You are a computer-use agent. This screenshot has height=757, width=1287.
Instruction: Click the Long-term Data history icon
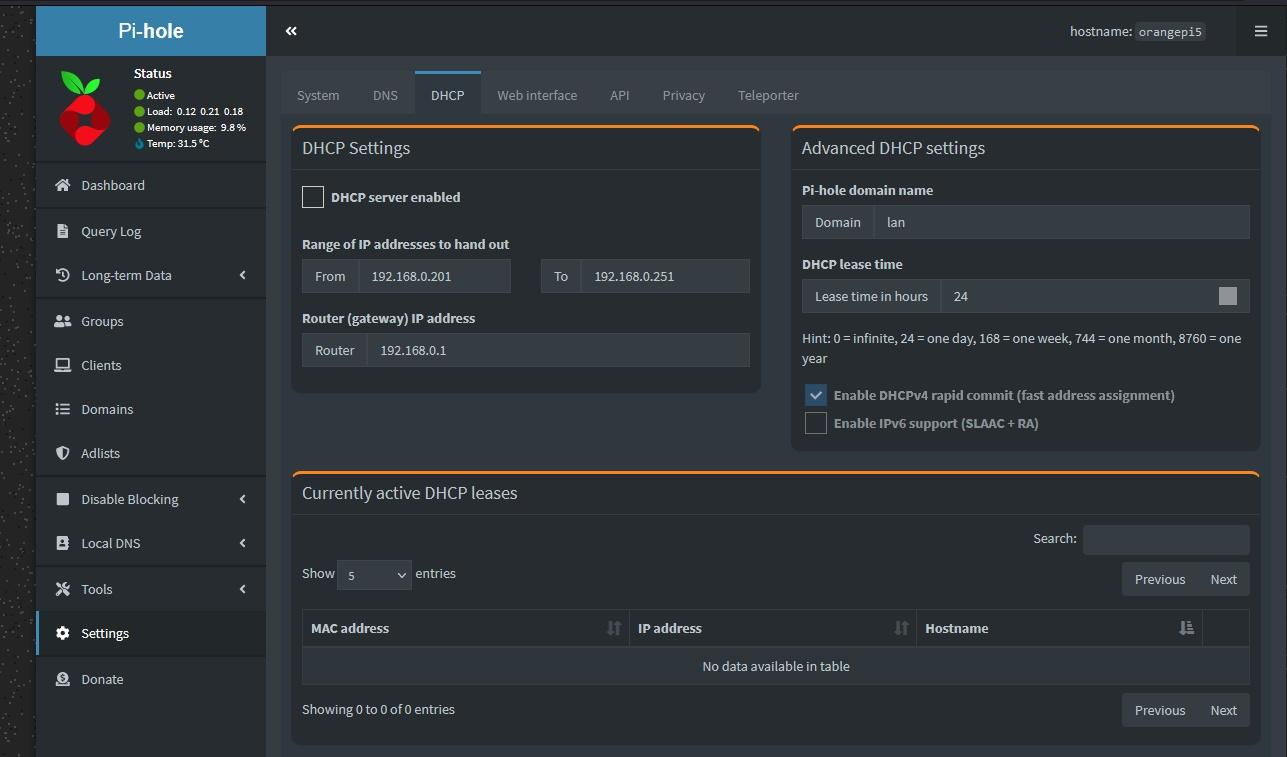coord(63,275)
